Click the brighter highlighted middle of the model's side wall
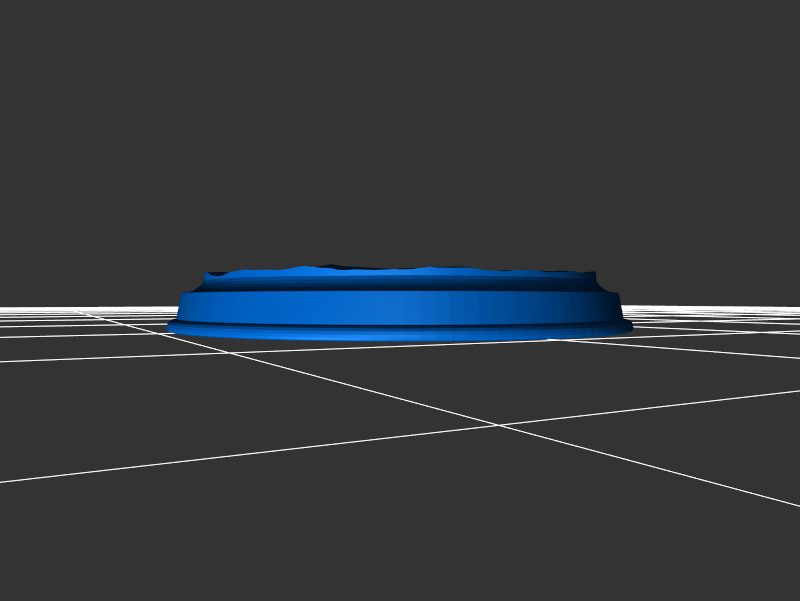800x601 pixels. point(420,308)
